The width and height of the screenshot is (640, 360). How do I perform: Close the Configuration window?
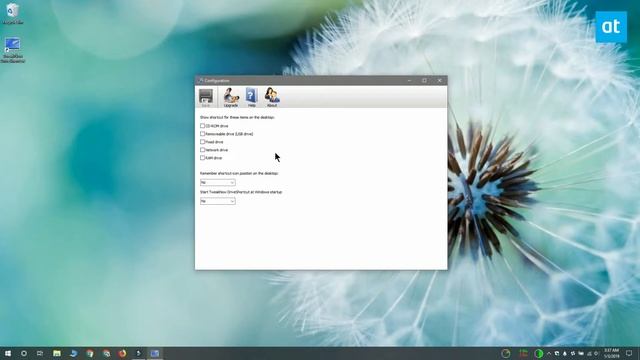tap(440, 80)
